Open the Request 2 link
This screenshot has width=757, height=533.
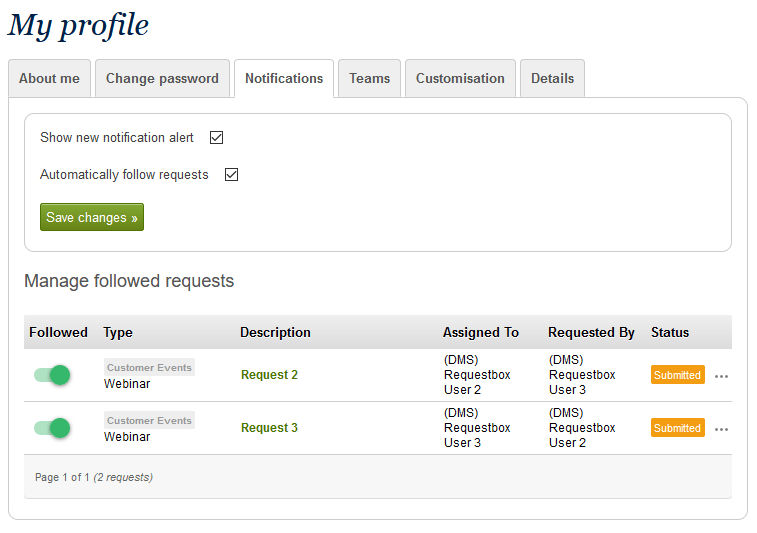point(269,375)
